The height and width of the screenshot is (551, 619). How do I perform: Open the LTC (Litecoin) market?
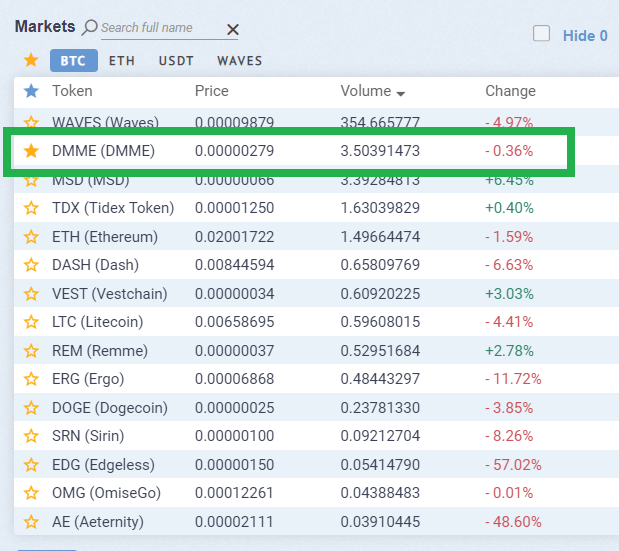tap(98, 322)
